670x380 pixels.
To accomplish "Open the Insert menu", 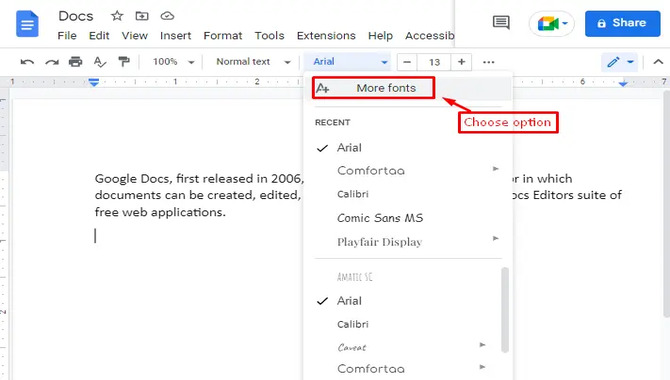I will [x=176, y=36].
